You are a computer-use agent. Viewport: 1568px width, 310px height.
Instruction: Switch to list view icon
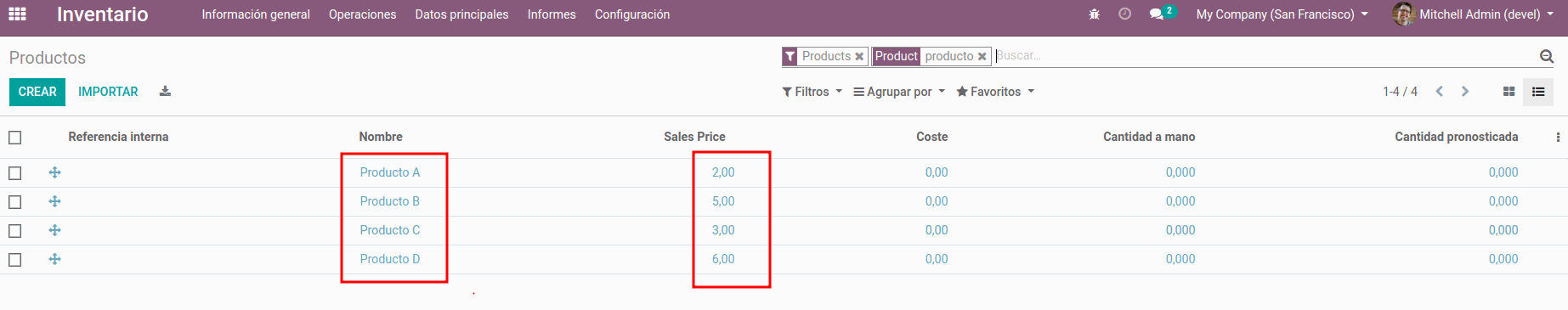click(1538, 92)
